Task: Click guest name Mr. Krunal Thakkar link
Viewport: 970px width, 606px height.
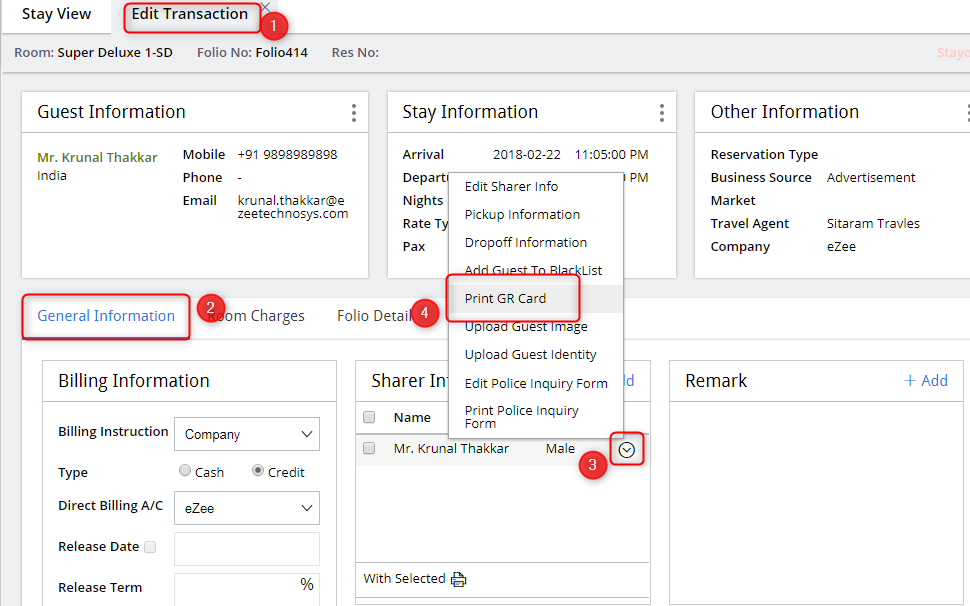Action: pos(97,158)
